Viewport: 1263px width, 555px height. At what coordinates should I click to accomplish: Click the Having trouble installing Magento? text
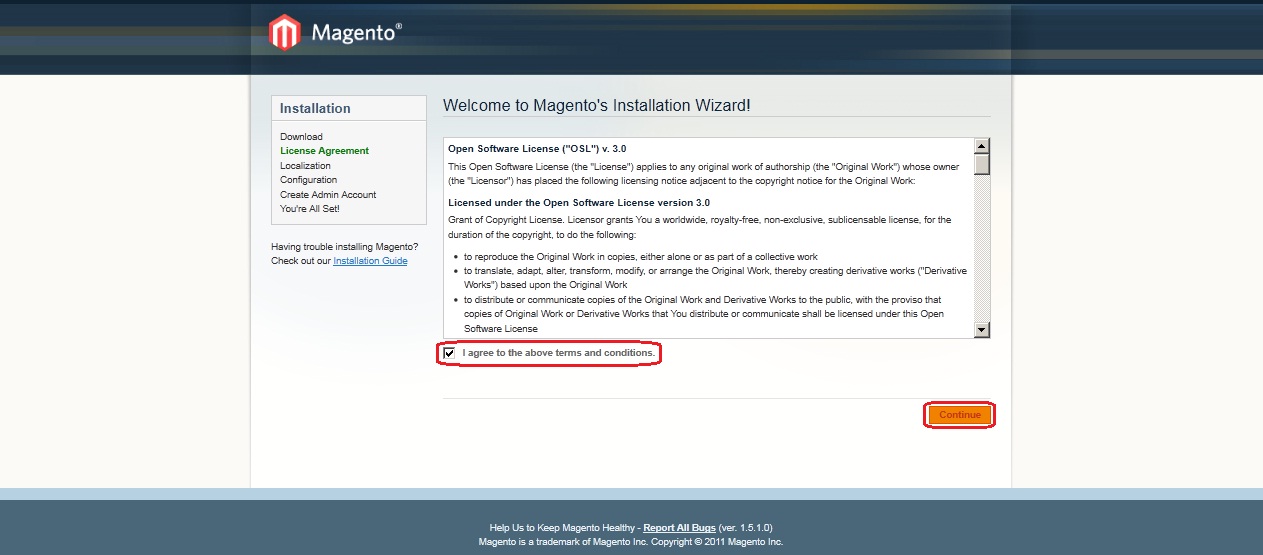coord(345,247)
